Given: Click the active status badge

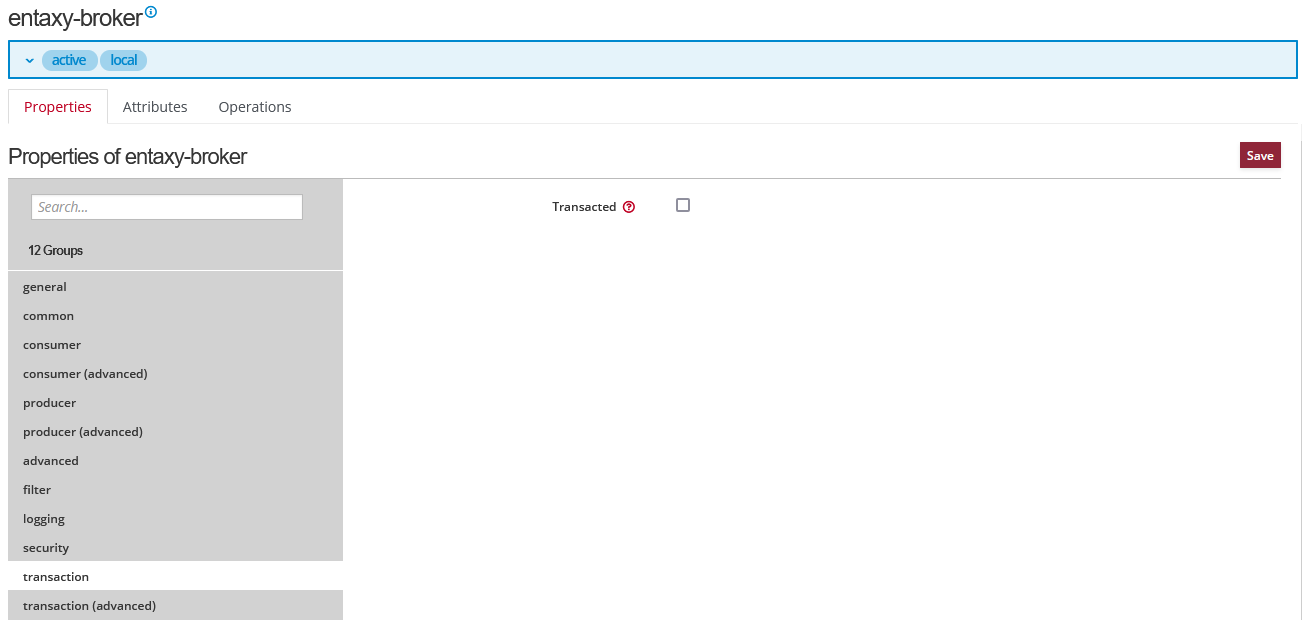Looking at the screenshot, I should coord(69,60).
